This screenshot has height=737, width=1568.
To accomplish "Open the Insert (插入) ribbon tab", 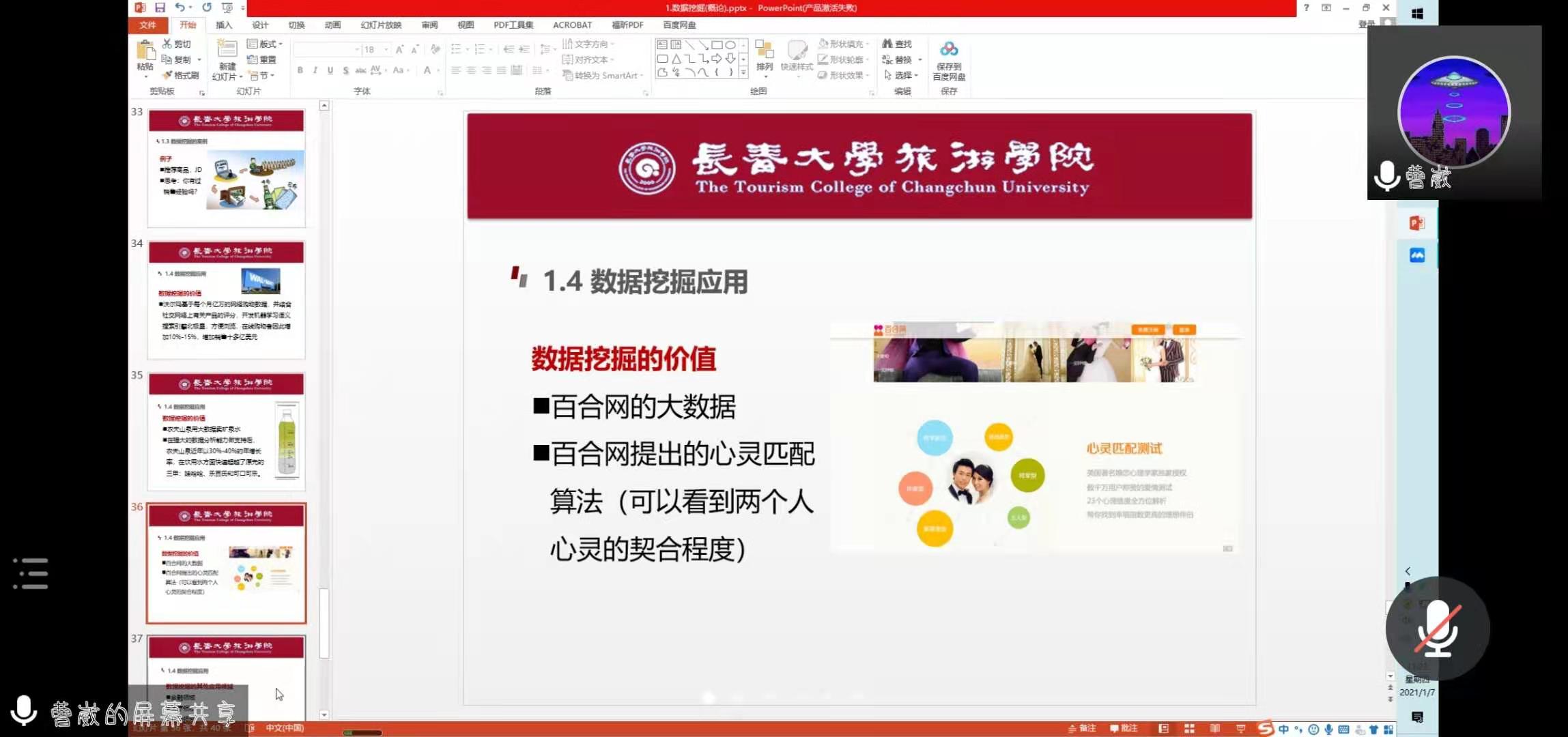I will (x=224, y=25).
